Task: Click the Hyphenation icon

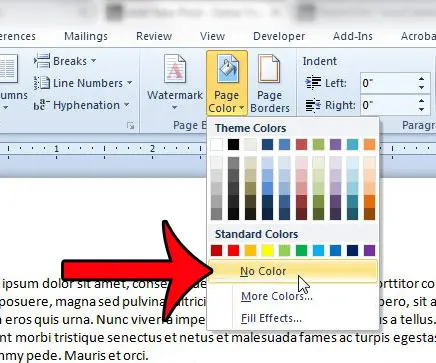Action: (42, 105)
